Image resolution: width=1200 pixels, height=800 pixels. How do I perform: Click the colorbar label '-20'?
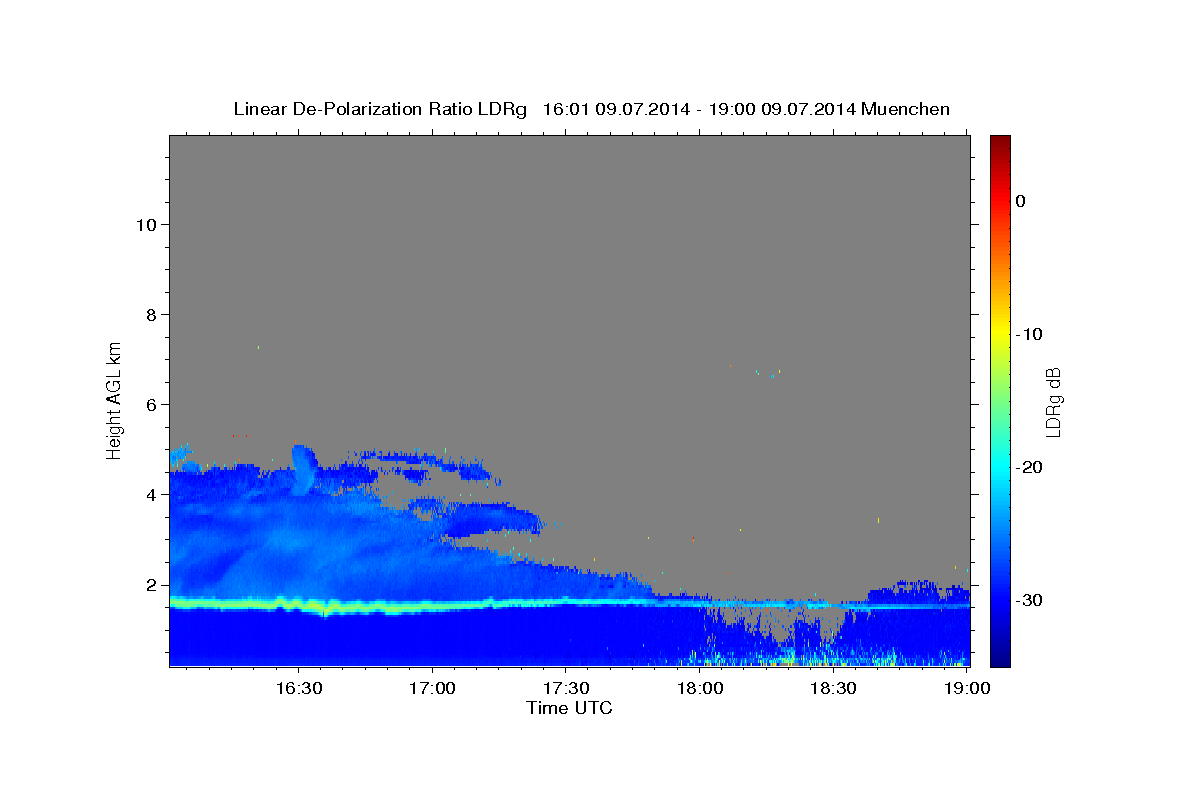coord(1030,467)
